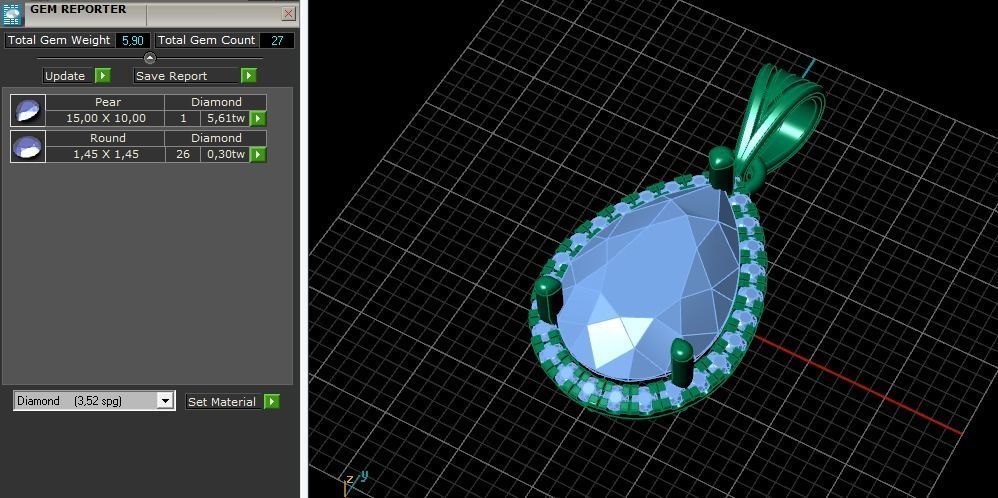
Task: Click the Set Material button label
Action: tap(224, 402)
